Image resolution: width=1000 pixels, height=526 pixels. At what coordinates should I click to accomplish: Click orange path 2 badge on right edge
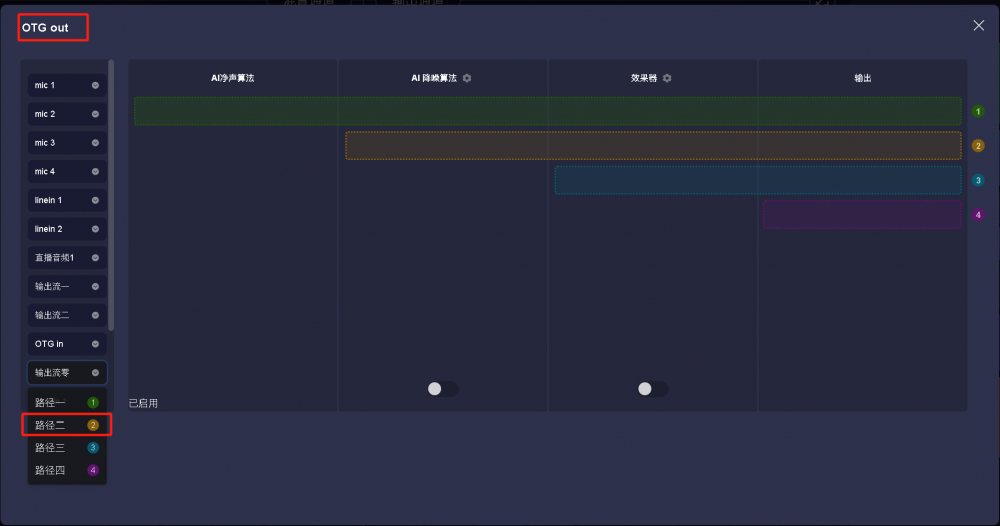(x=978, y=146)
